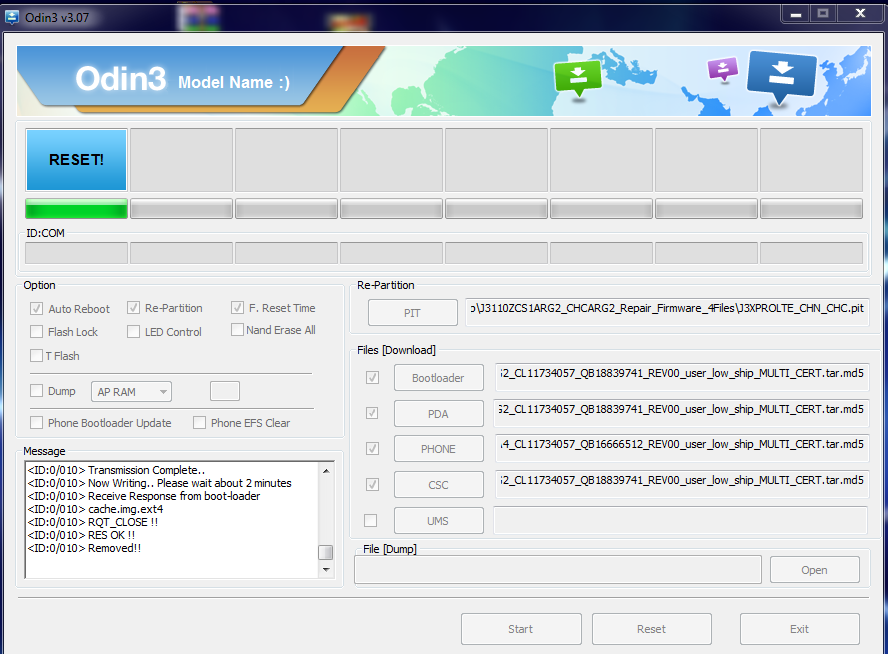888x654 pixels.
Task: Click the PHONE file path field
Action: [681, 448]
